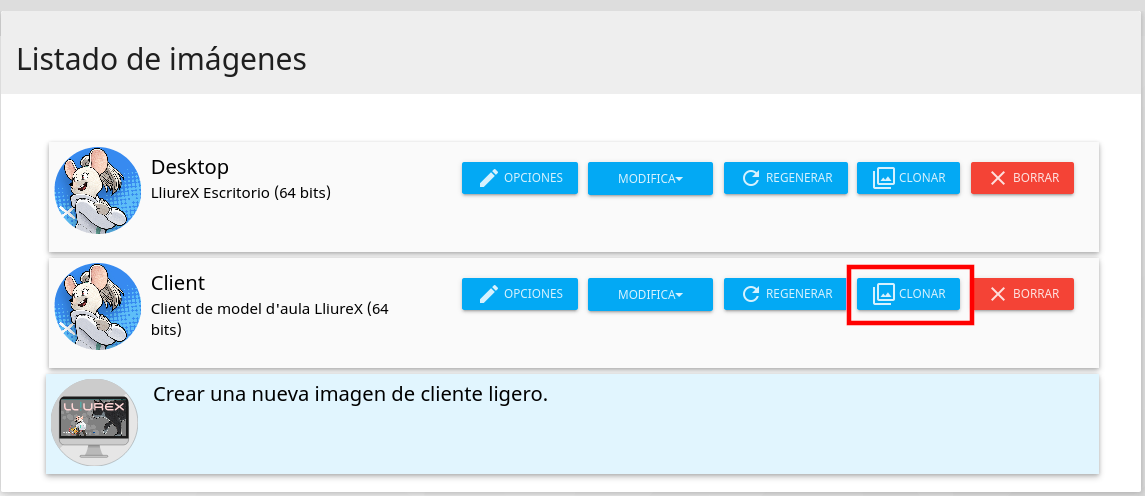Viewport: 1145px width, 496px height.
Task: Click pencil icon in Client's Opciones button
Action: click(488, 294)
